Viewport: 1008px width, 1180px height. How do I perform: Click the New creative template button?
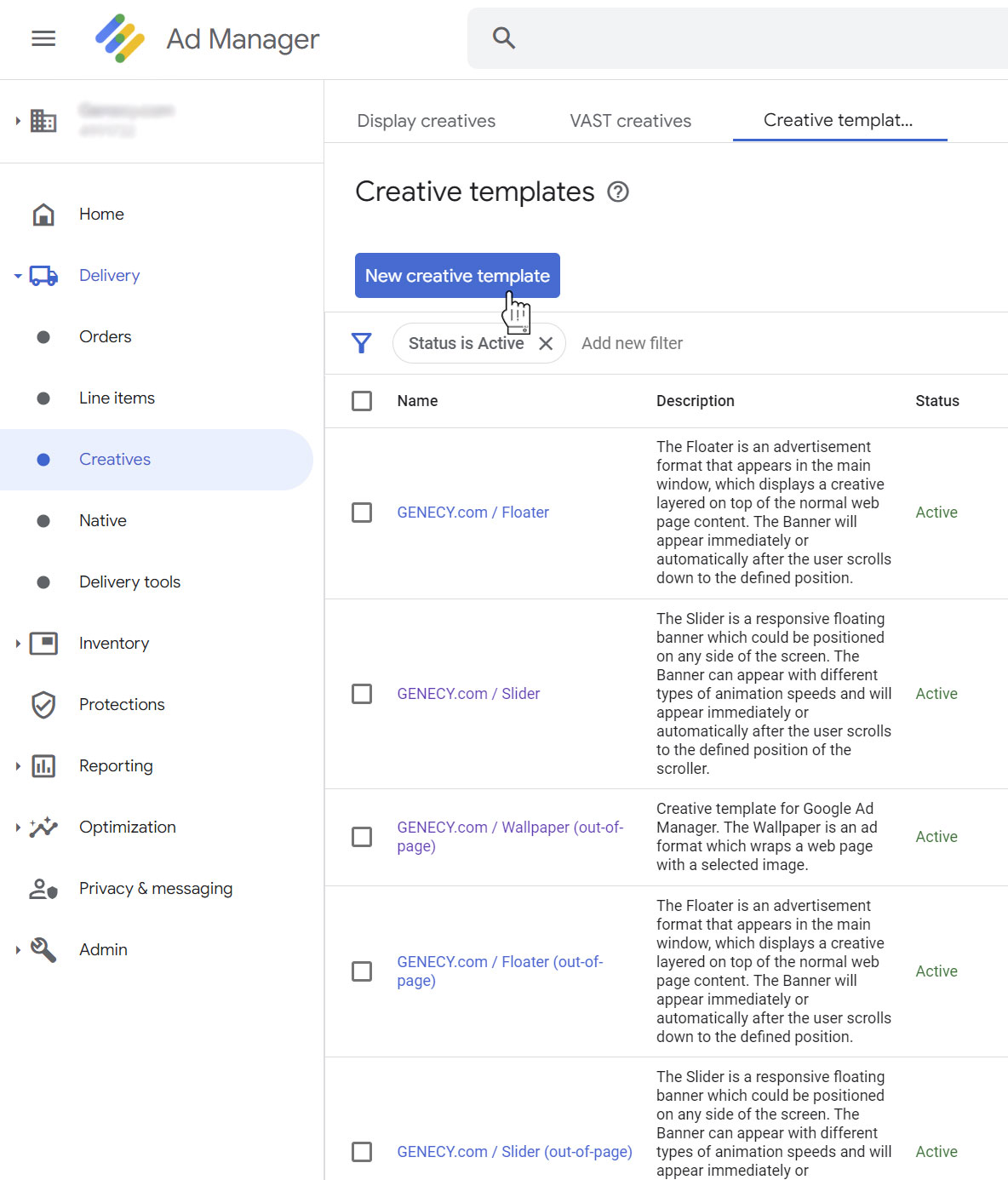(x=456, y=275)
